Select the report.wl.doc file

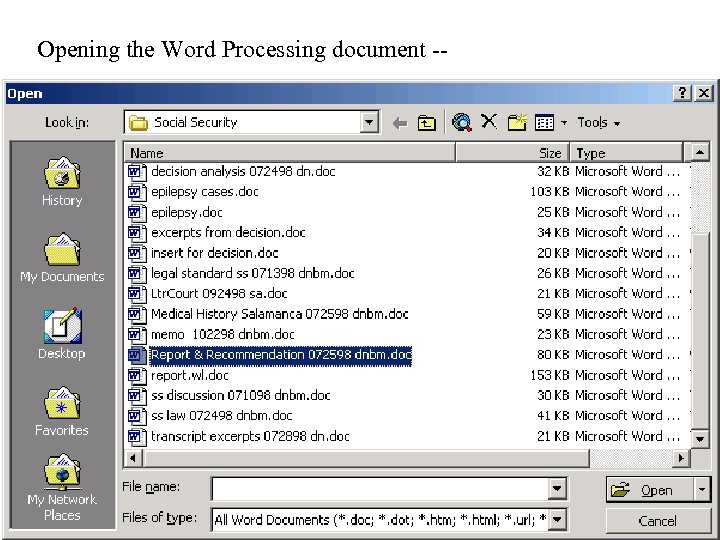point(190,376)
